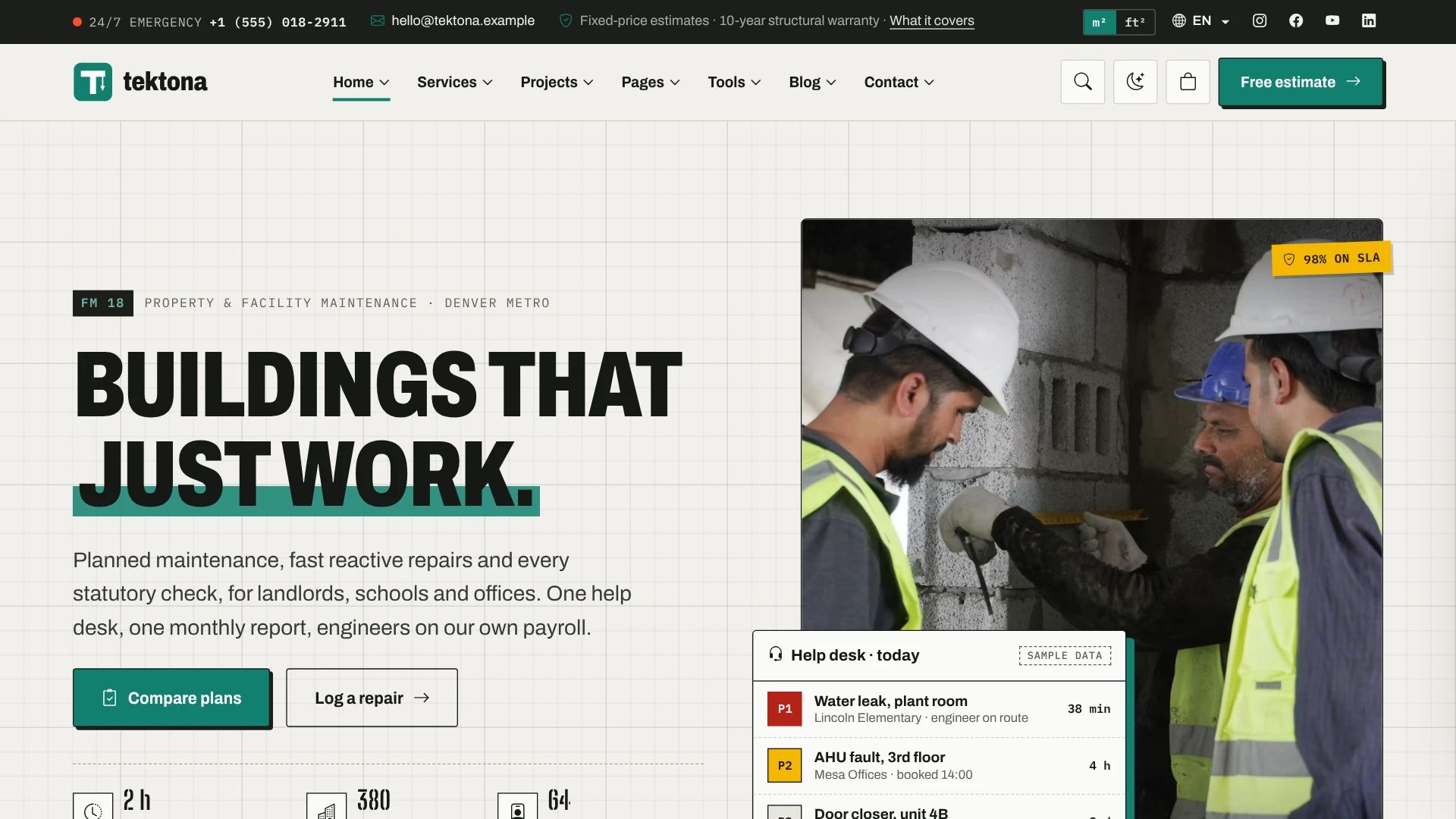Click the shield icon before Fixed-price estimates
This screenshot has height=819, width=1456.
coord(566,21)
